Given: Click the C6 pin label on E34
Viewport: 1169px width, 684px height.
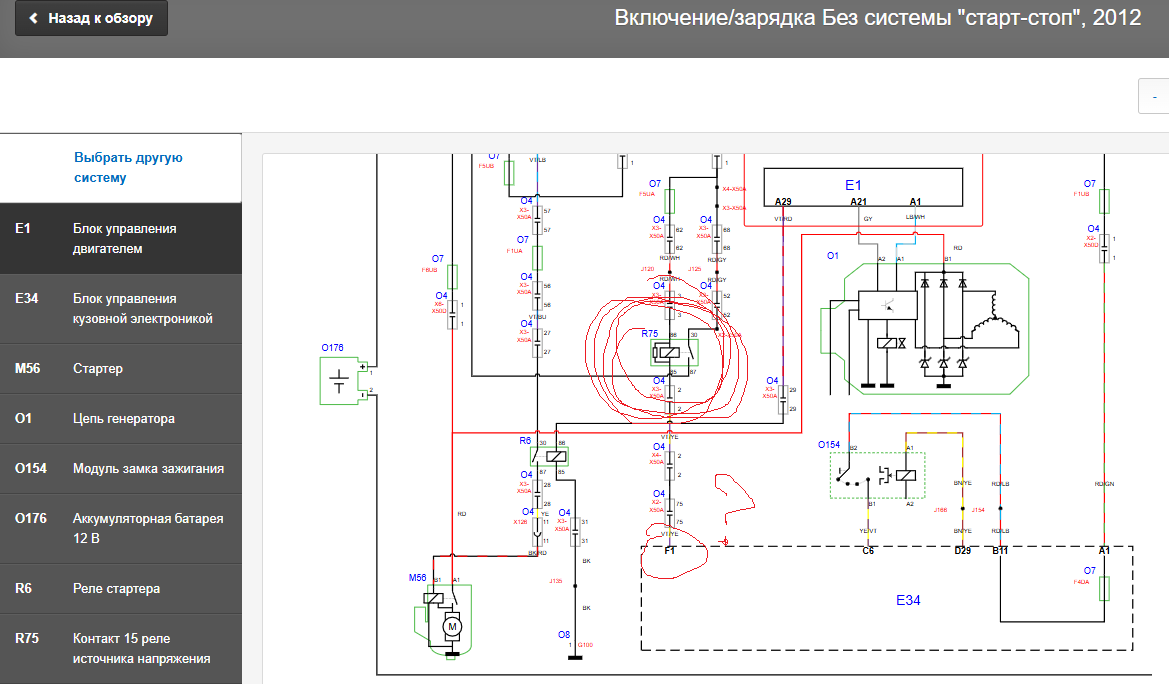Looking at the screenshot, I should (868, 550).
